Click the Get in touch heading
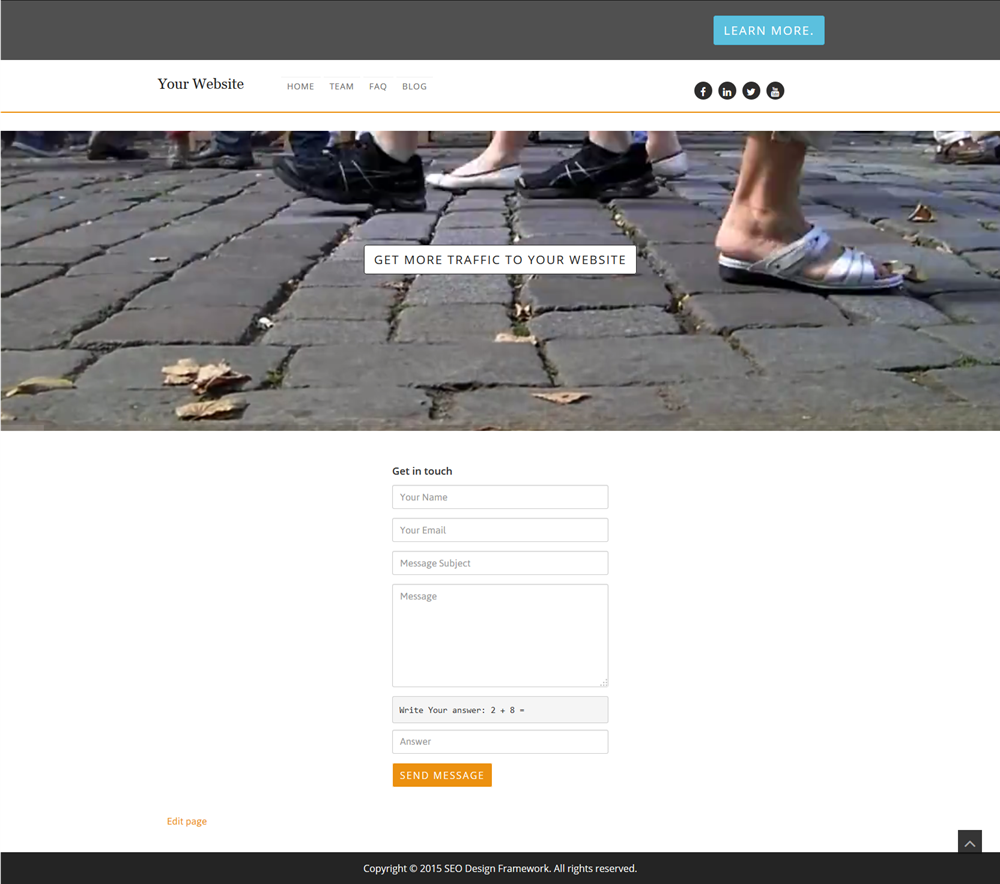Viewport: 1000px width, 884px height. (422, 471)
